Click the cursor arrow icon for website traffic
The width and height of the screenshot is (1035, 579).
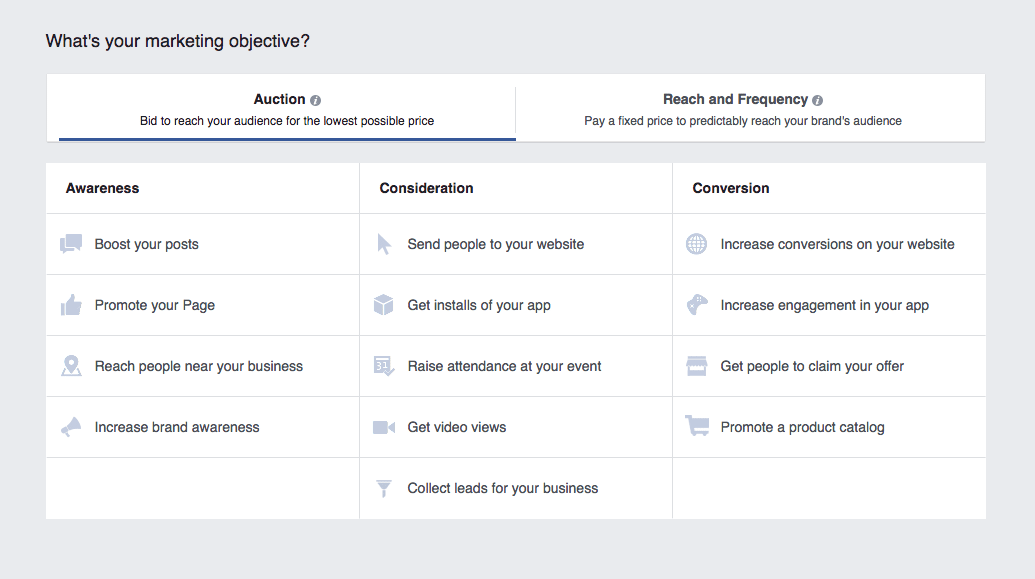(384, 244)
